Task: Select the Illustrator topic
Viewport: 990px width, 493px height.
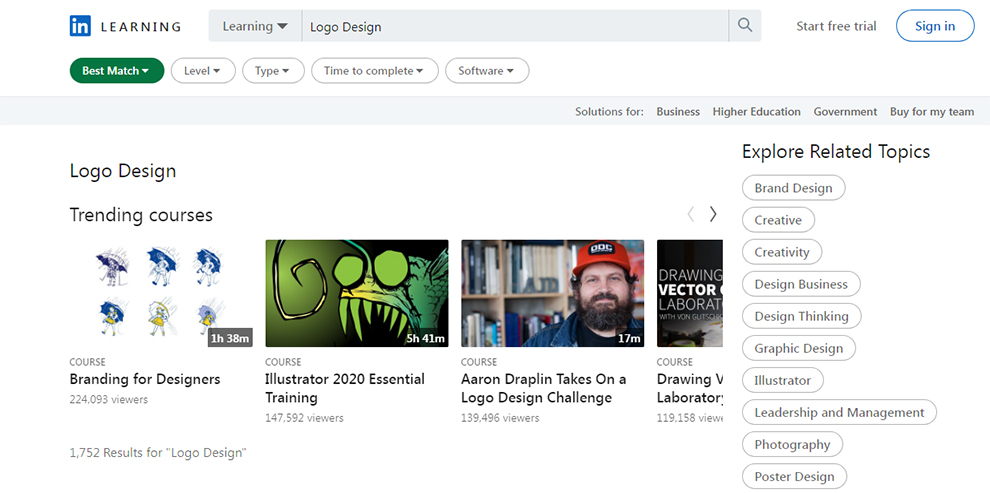Action: tap(783, 381)
